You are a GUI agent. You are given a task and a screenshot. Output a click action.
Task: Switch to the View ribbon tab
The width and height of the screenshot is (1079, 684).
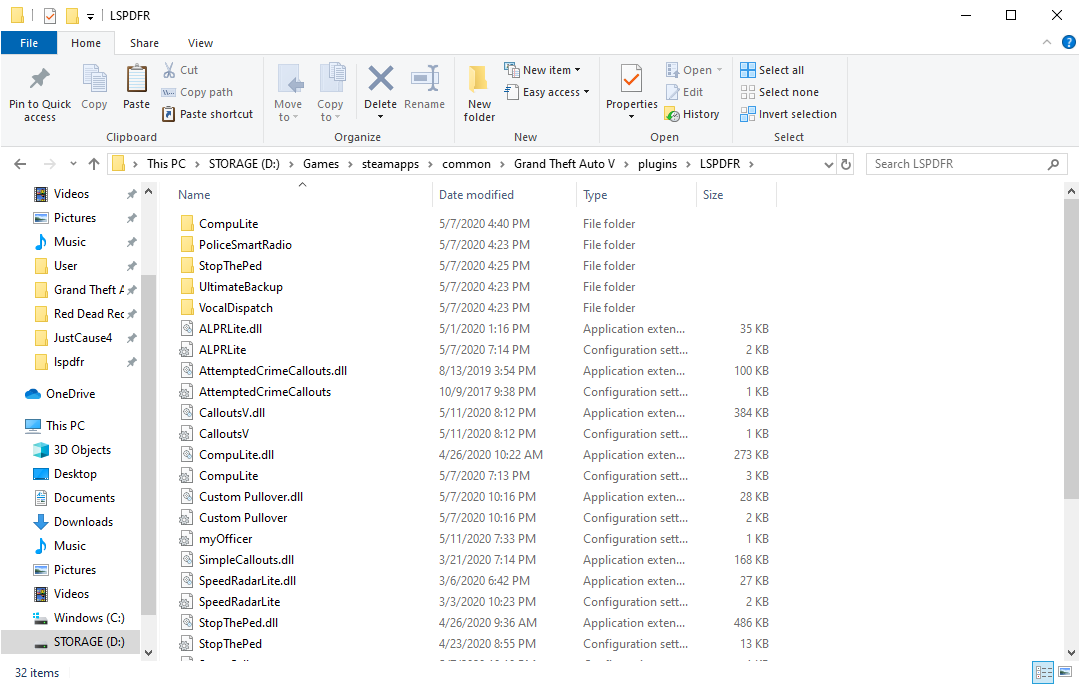click(x=200, y=43)
